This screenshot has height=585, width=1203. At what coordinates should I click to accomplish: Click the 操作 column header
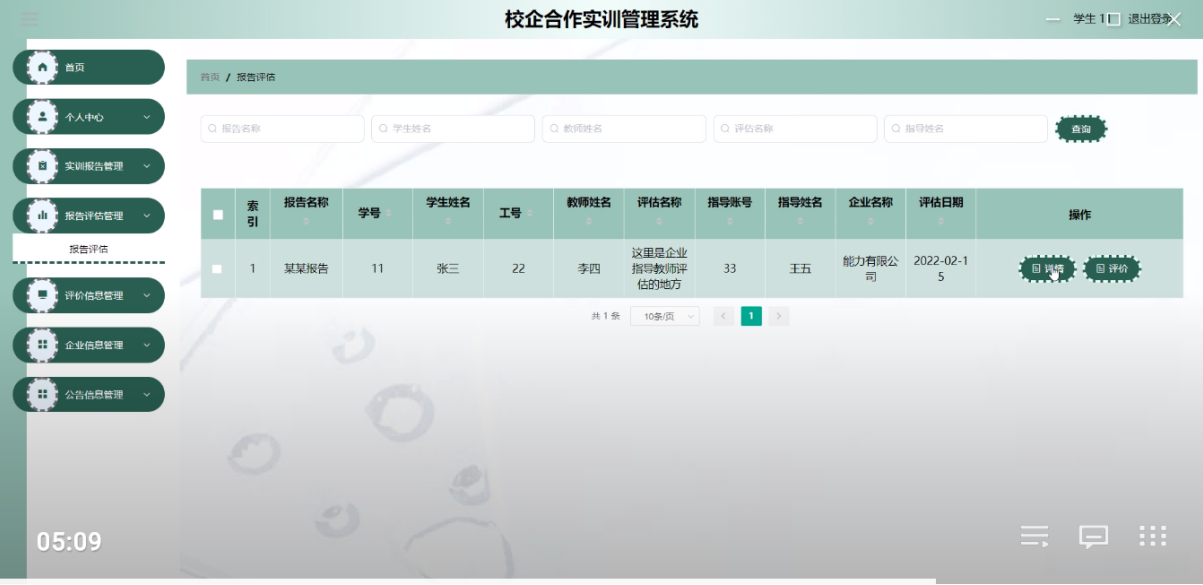[x=1079, y=214]
